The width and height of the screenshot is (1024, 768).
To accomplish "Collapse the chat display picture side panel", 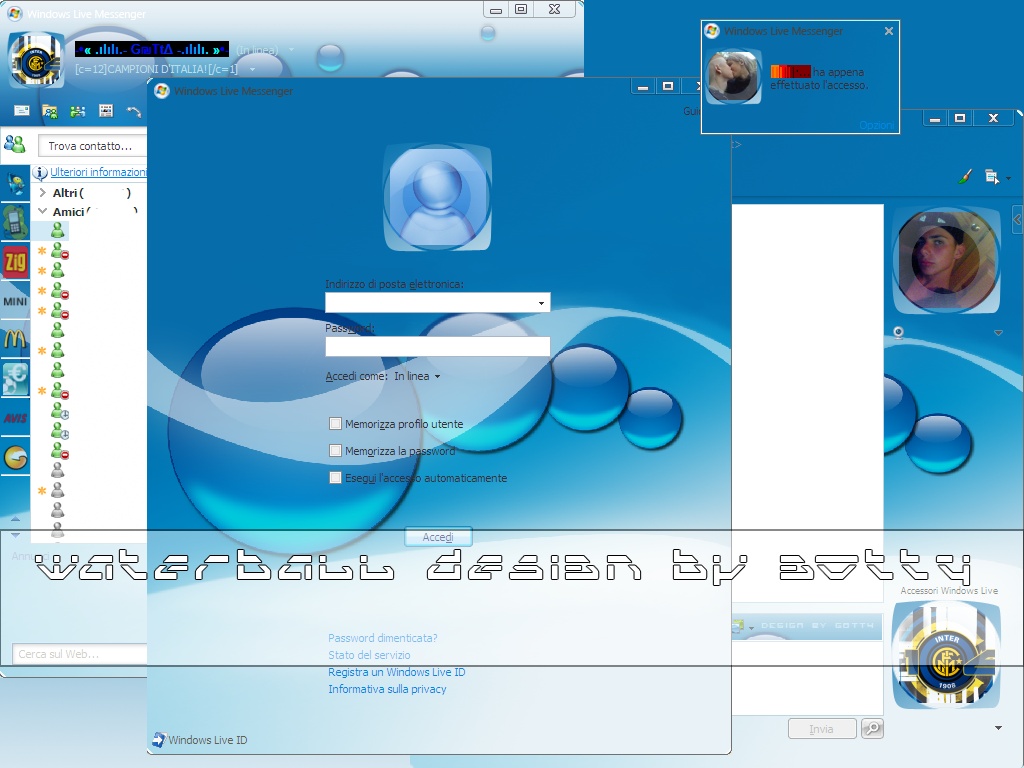I will (x=1017, y=220).
